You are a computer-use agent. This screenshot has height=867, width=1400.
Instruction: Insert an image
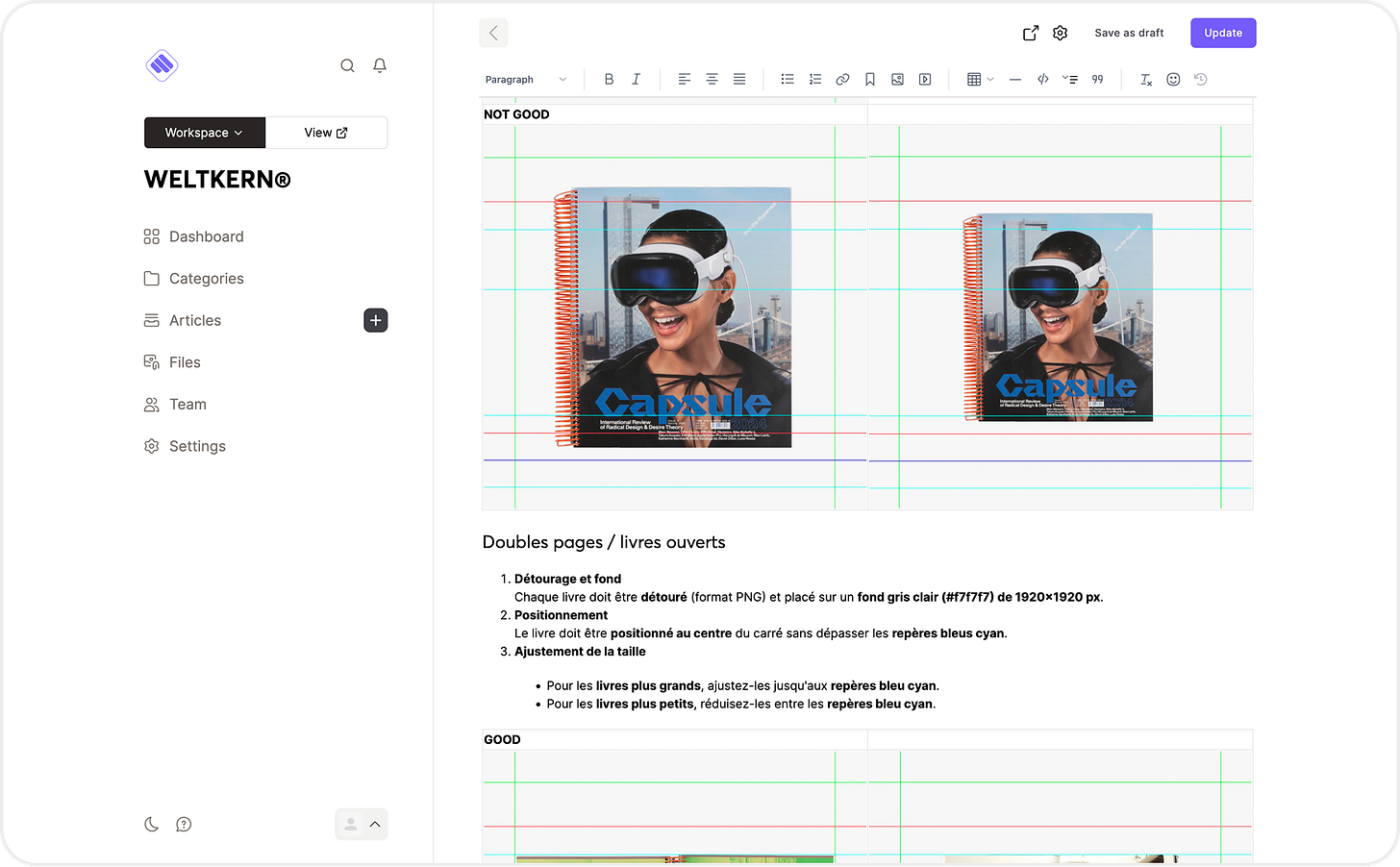click(x=897, y=80)
